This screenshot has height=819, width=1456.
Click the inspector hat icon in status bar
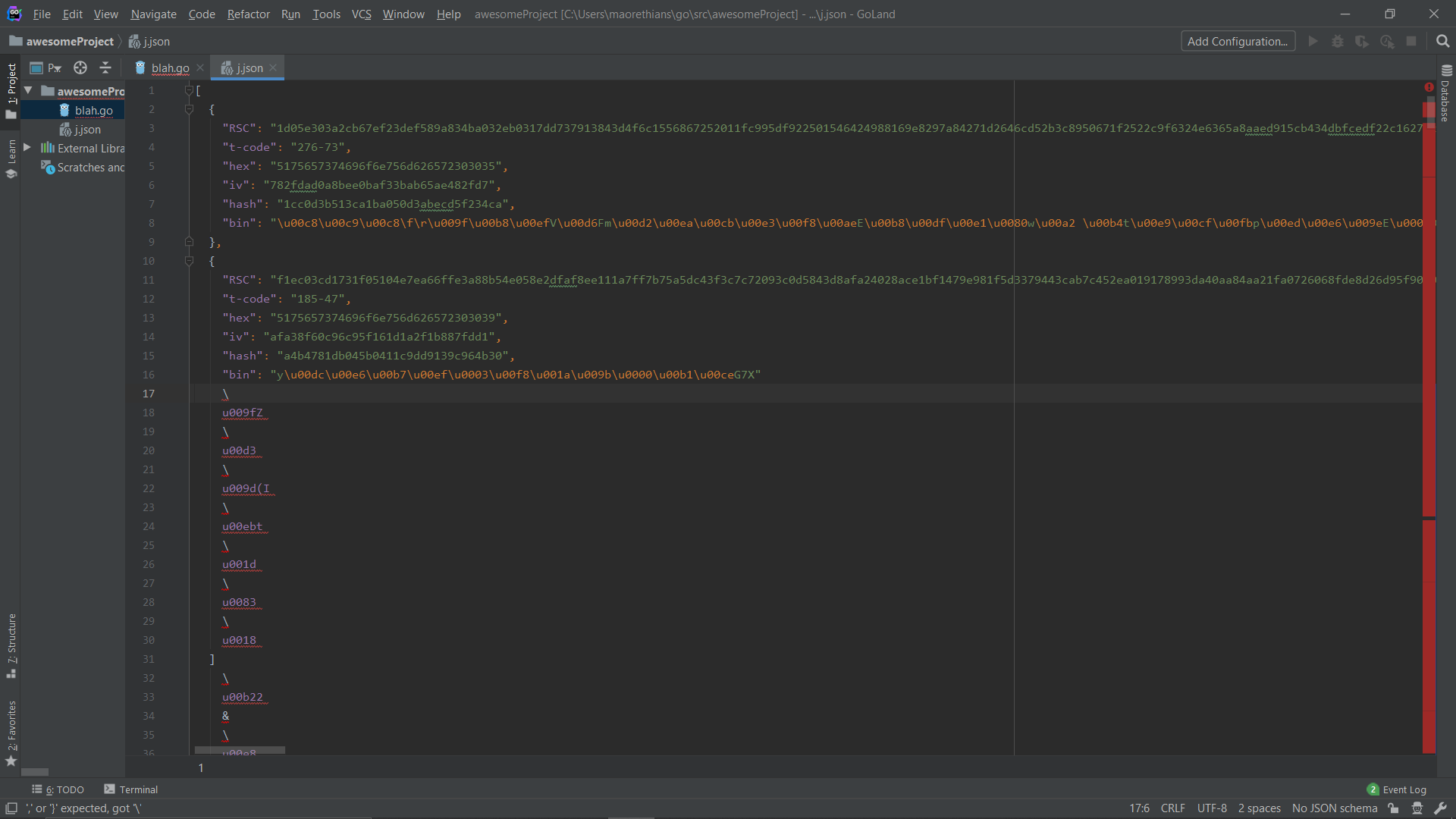(x=1417, y=808)
